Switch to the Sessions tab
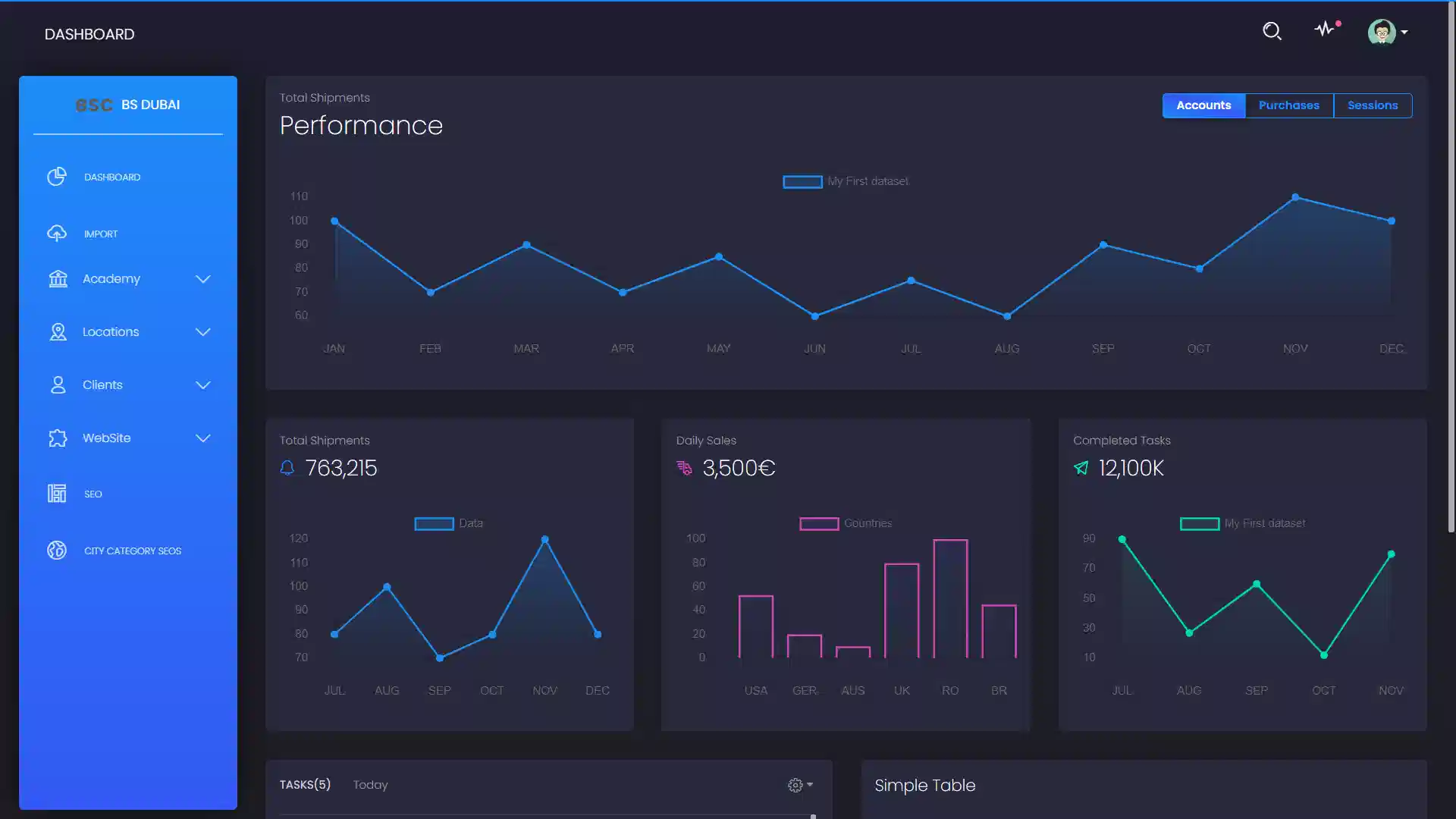Screen dimensions: 1456x819 point(1372,105)
